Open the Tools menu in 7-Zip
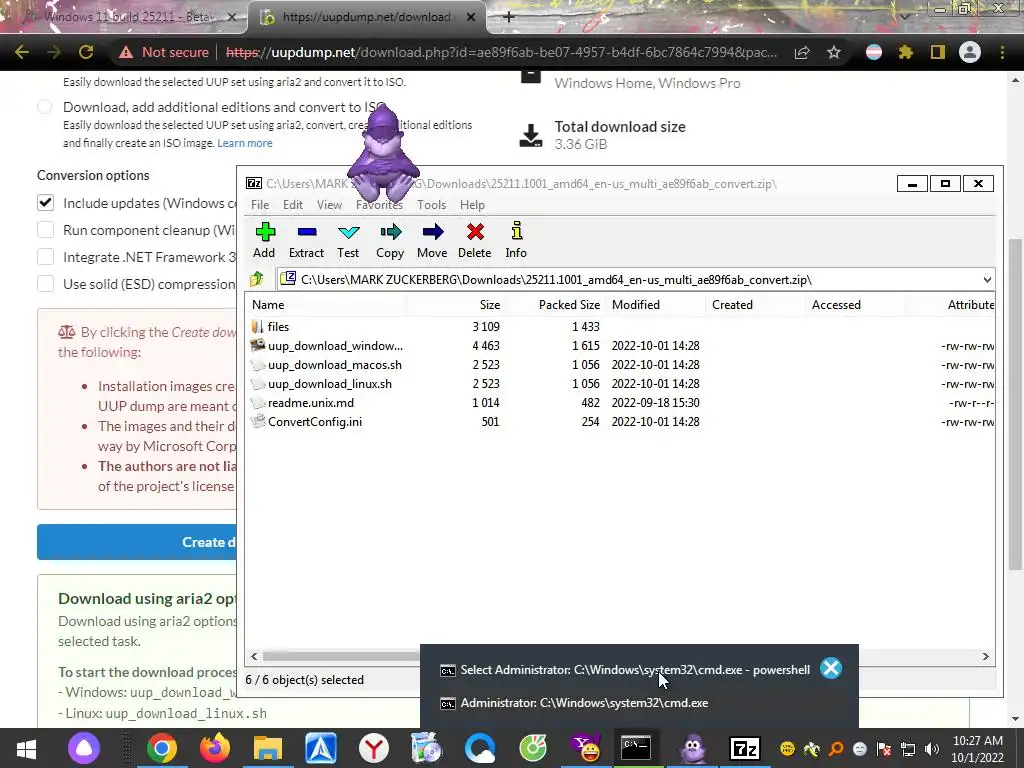This screenshot has height=768, width=1024. (431, 205)
